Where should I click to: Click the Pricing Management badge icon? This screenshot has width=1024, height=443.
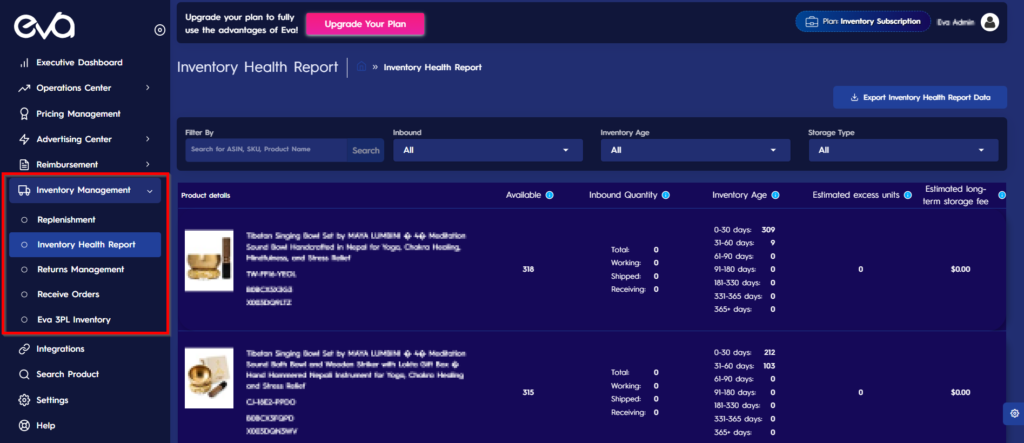(x=24, y=114)
